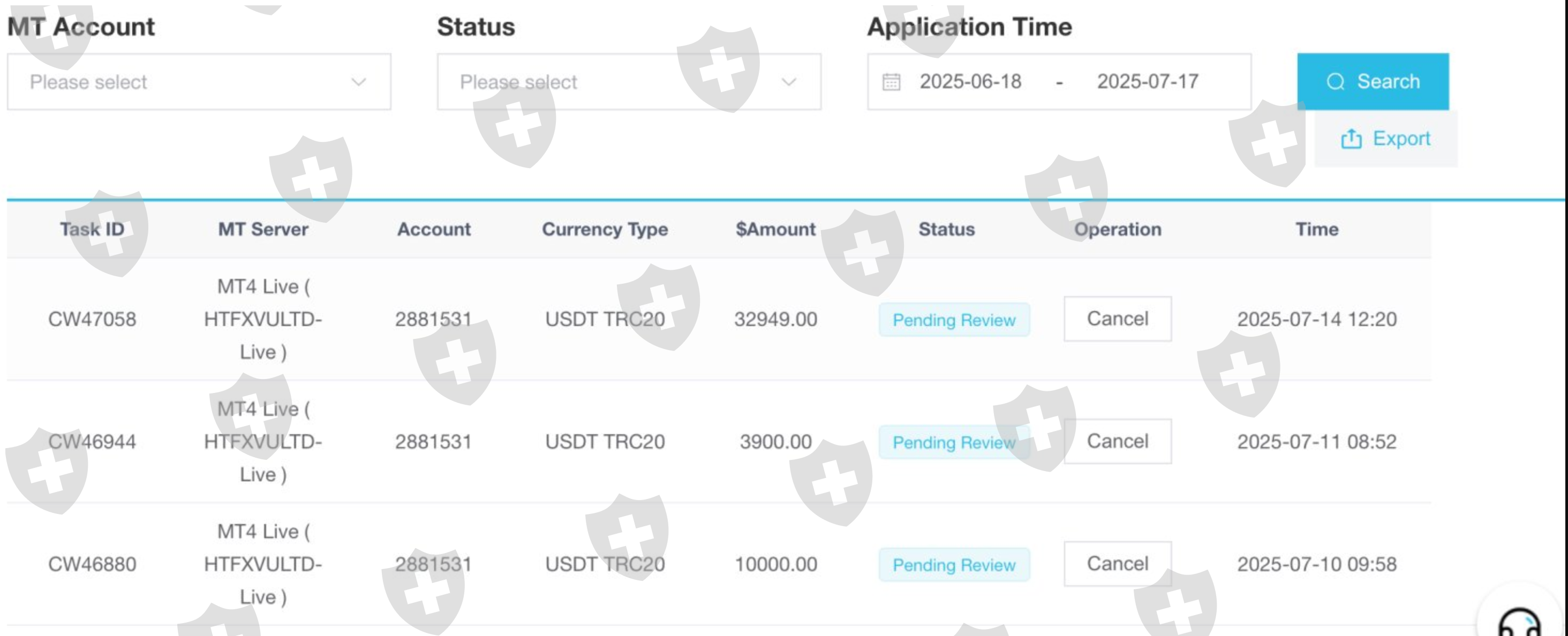Click the Task ID column header

92,230
